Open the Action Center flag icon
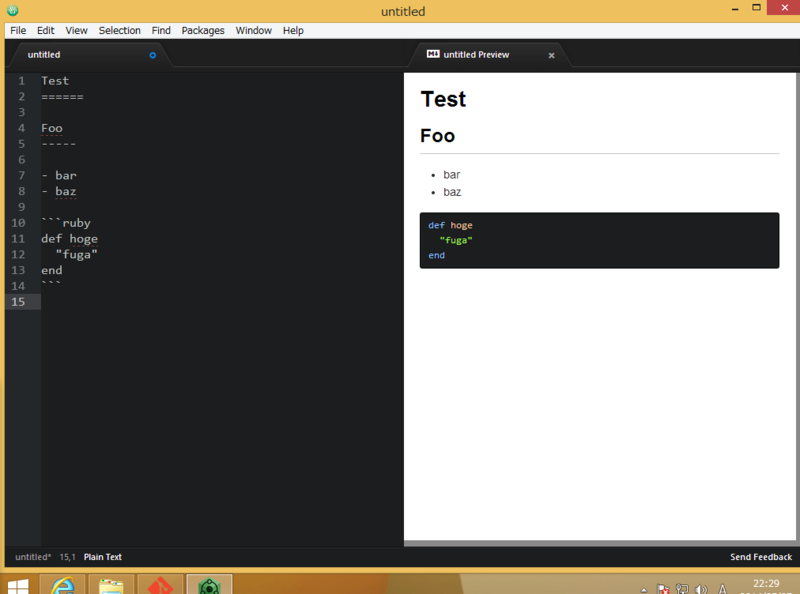 (x=663, y=589)
